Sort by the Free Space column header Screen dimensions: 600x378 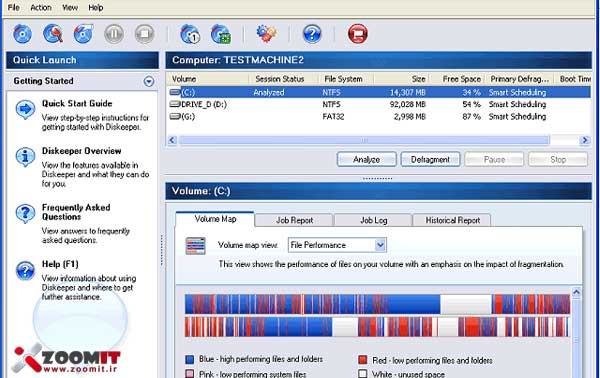[x=457, y=79]
